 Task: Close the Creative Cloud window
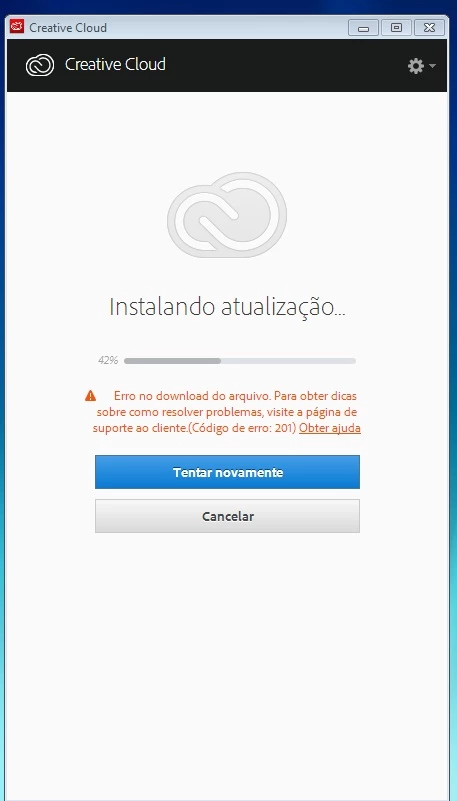[429, 28]
